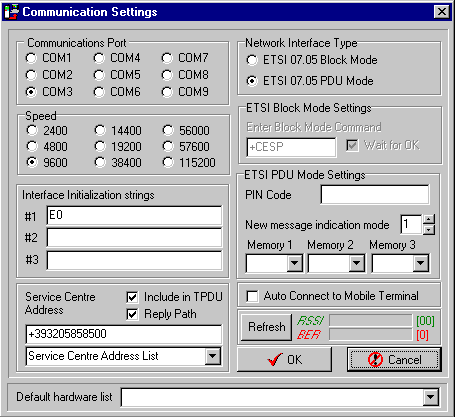Image resolution: width=455 pixels, height=417 pixels.
Task: Choose ETSI 07.05 Block Mode
Action: 252,60
